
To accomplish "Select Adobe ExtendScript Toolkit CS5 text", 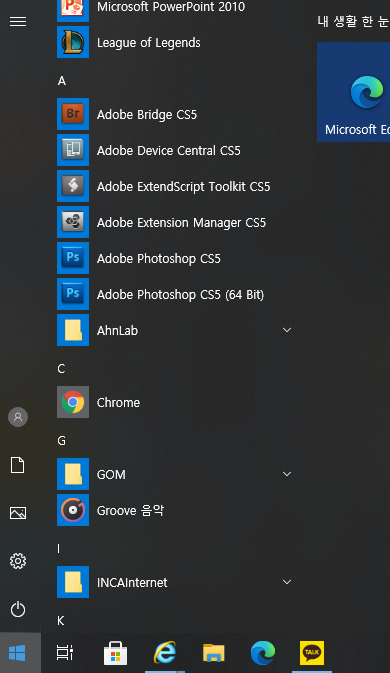I will click(184, 187).
